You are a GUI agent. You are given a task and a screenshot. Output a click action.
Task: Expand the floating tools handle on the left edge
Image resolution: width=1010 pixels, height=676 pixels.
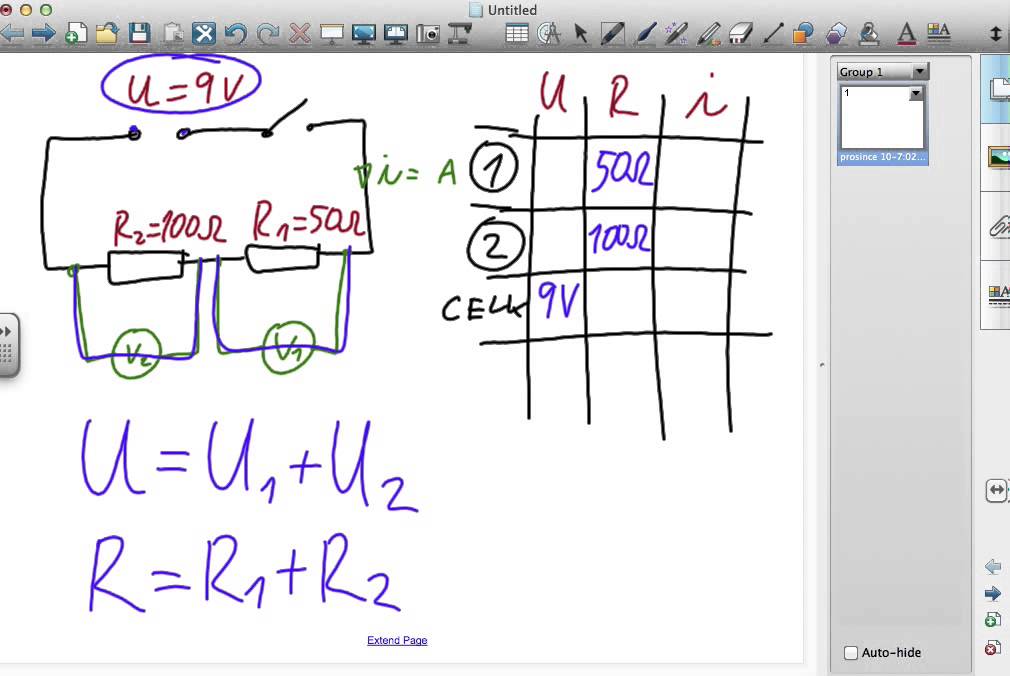(x=8, y=345)
